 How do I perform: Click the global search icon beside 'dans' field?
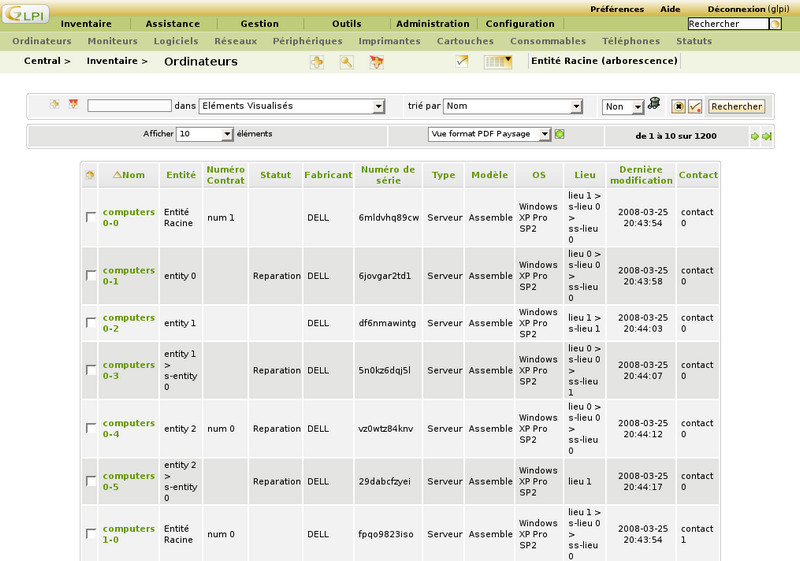(73, 105)
